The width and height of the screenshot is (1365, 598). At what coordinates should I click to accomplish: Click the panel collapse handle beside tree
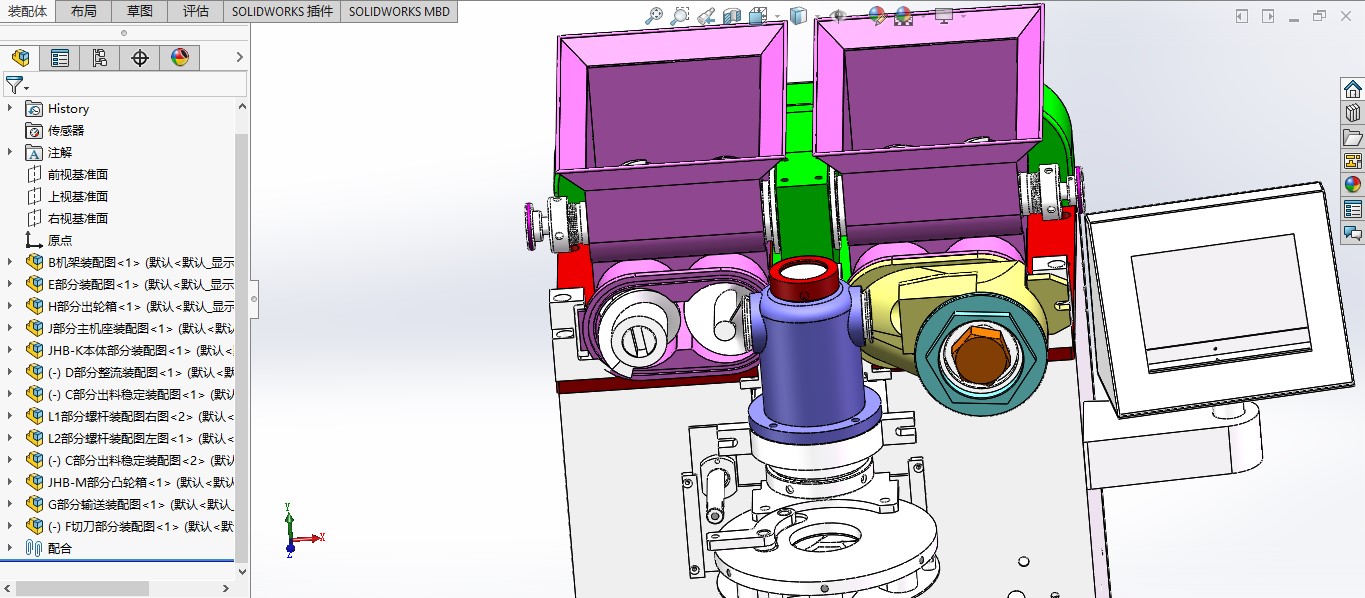point(254,299)
